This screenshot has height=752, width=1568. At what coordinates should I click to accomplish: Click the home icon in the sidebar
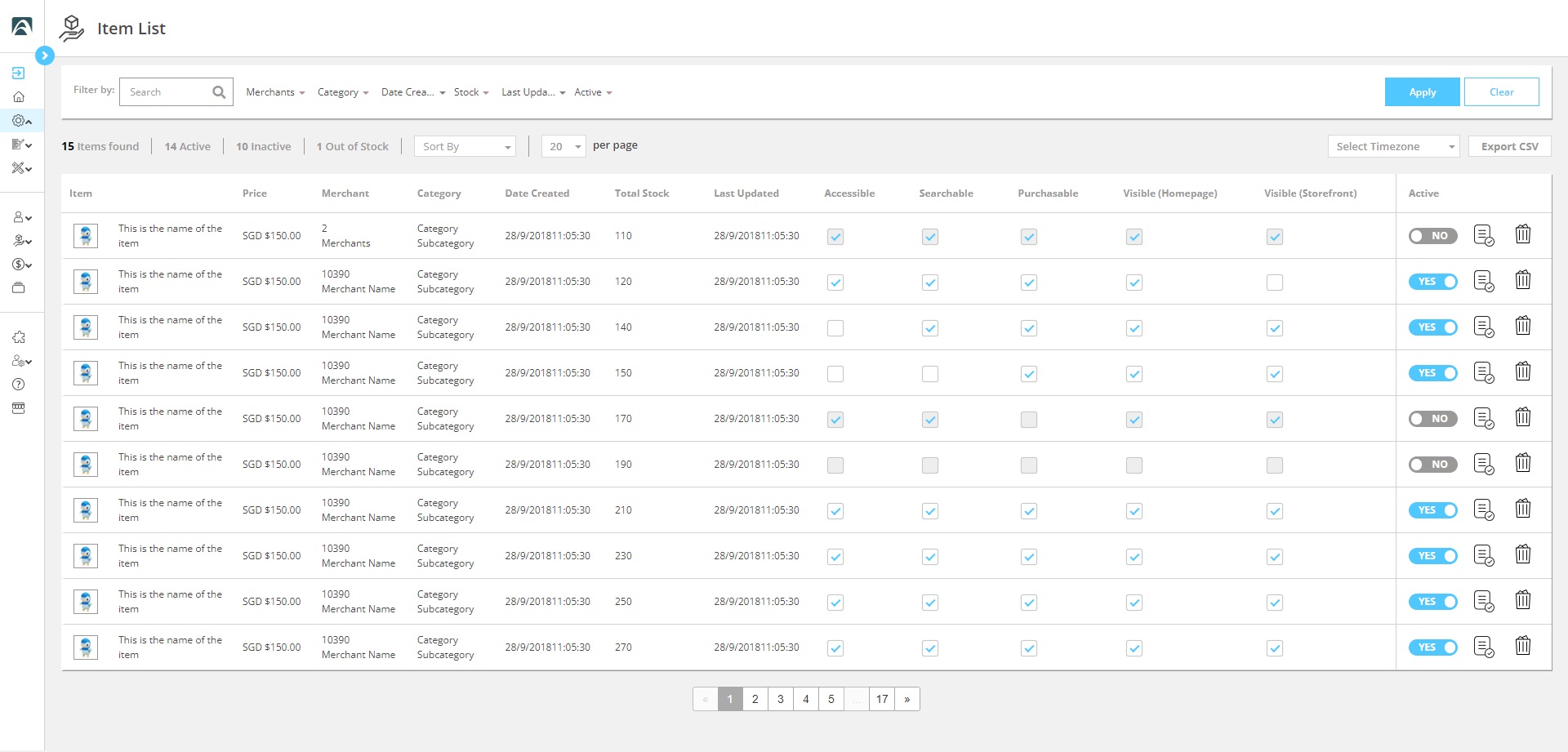tap(19, 97)
